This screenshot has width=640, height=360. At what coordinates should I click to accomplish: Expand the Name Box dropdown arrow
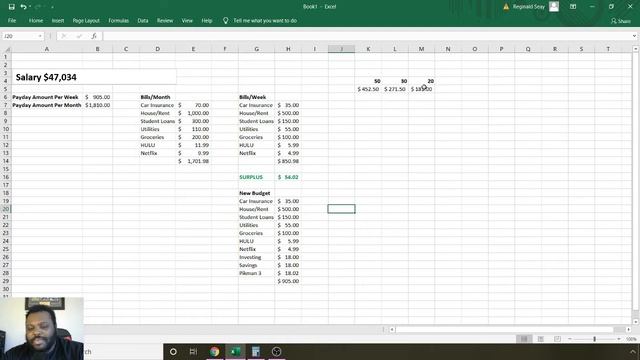coord(40,36)
